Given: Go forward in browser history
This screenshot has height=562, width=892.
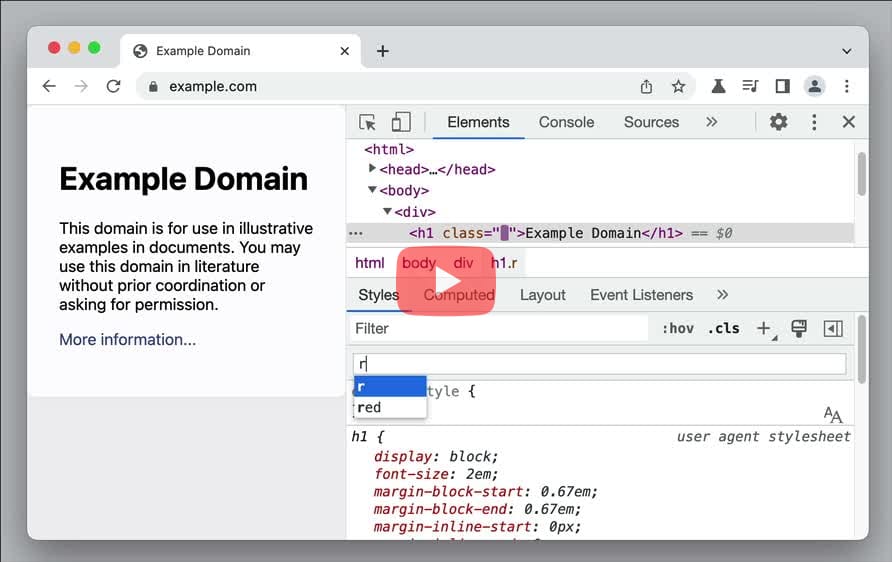Looking at the screenshot, I should [81, 86].
